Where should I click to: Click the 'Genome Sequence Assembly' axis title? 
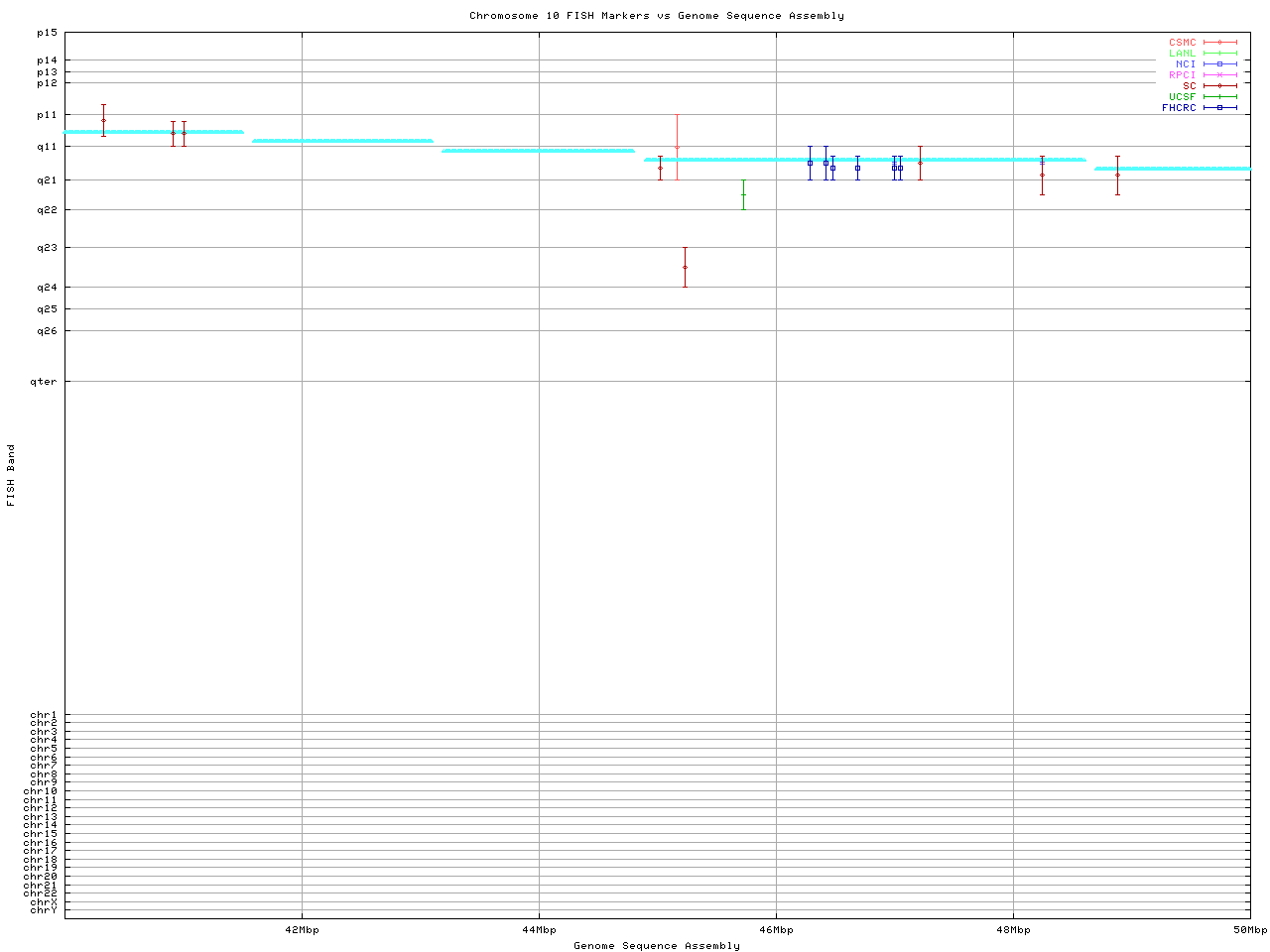coord(657,946)
